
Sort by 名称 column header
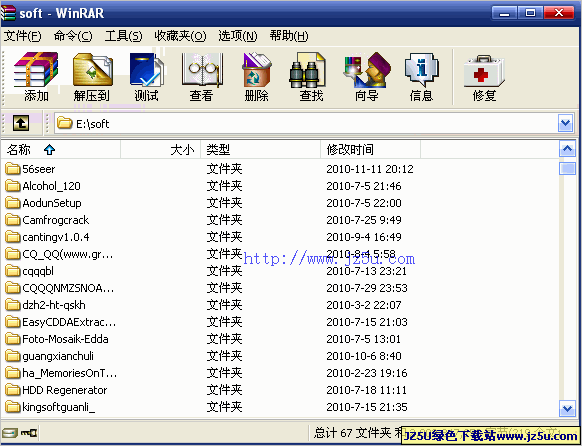pos(61,150)
